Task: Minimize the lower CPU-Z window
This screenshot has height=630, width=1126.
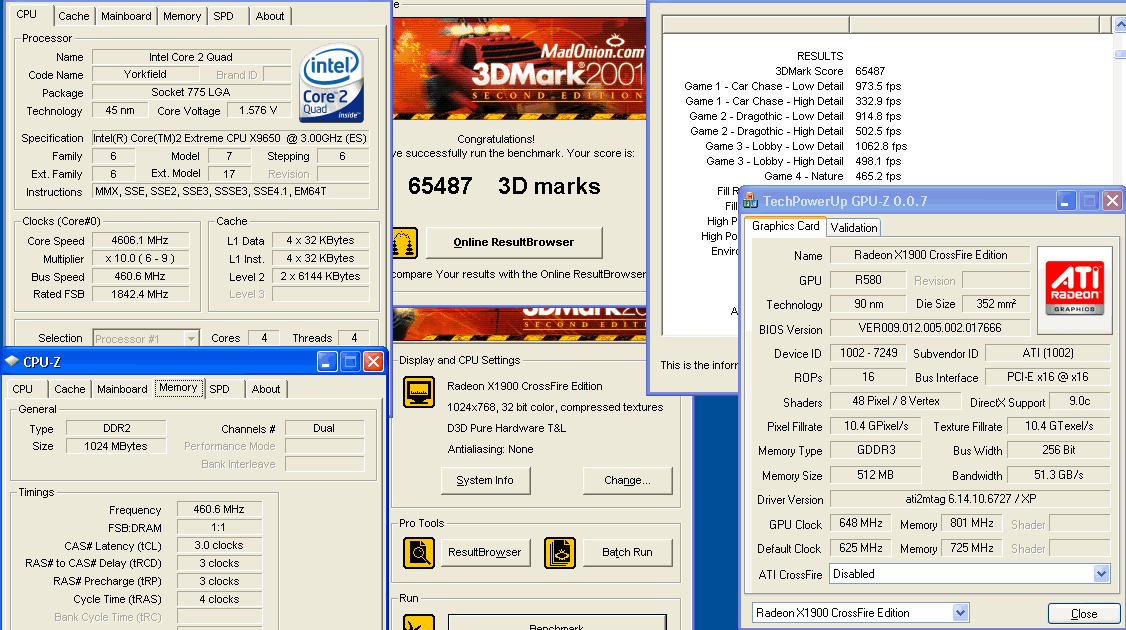Action: [327, 361]
